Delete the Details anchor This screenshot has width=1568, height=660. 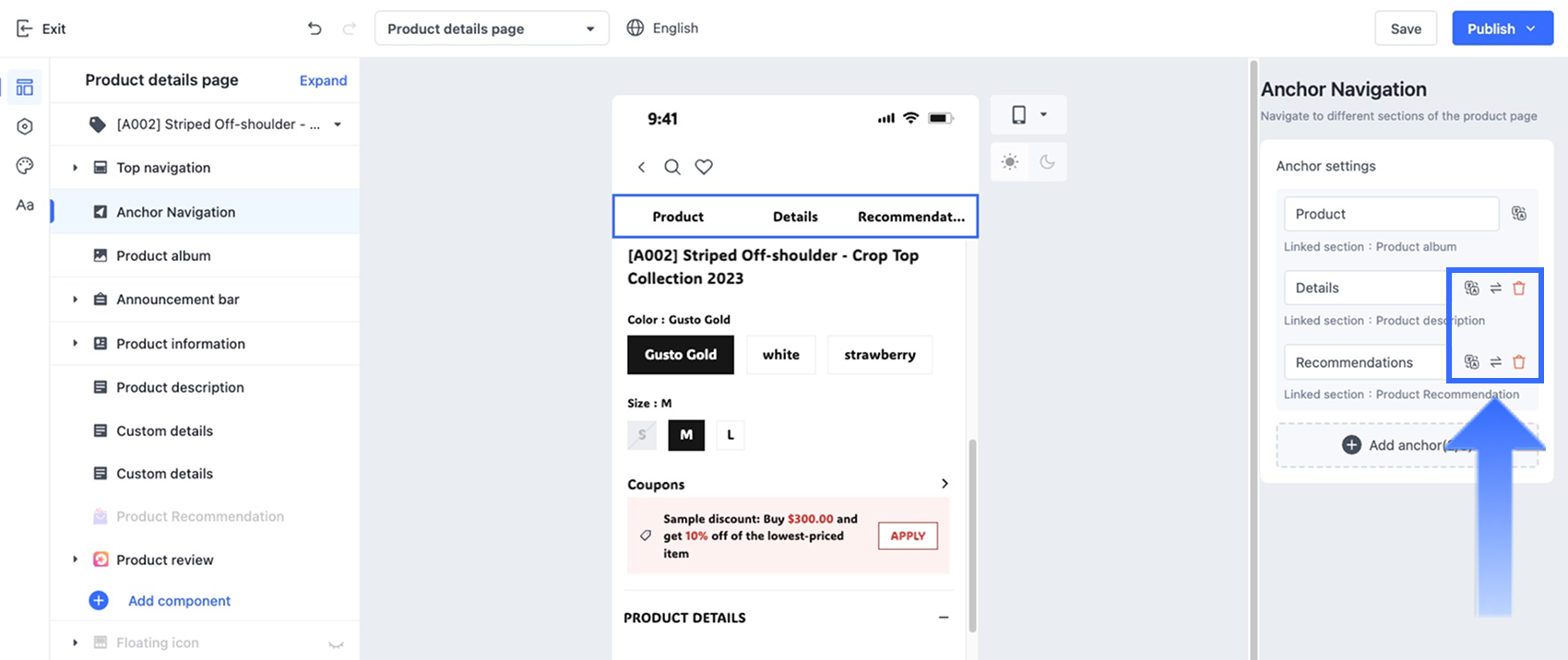(x=1519, y=288)
